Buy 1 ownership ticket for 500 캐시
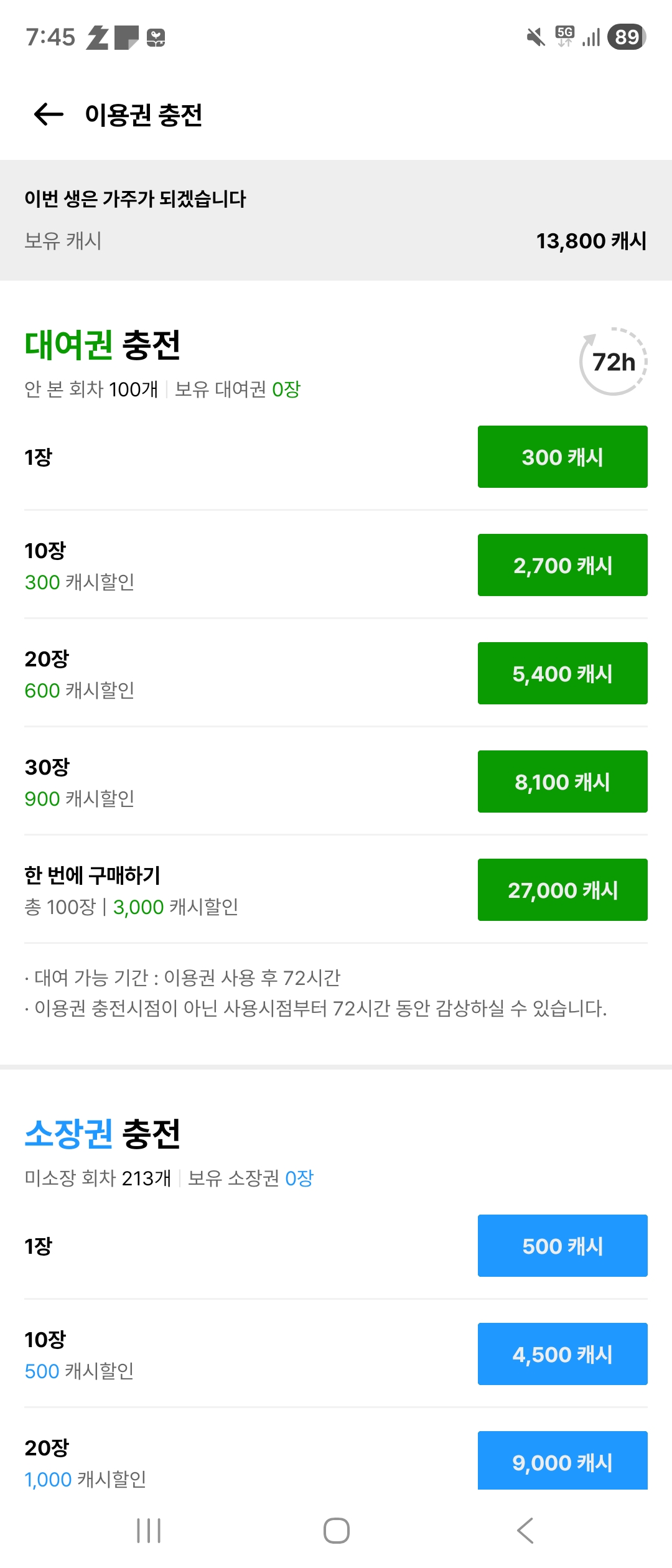This screenshot has width=672, height=1568. (x=562, y=1246)
